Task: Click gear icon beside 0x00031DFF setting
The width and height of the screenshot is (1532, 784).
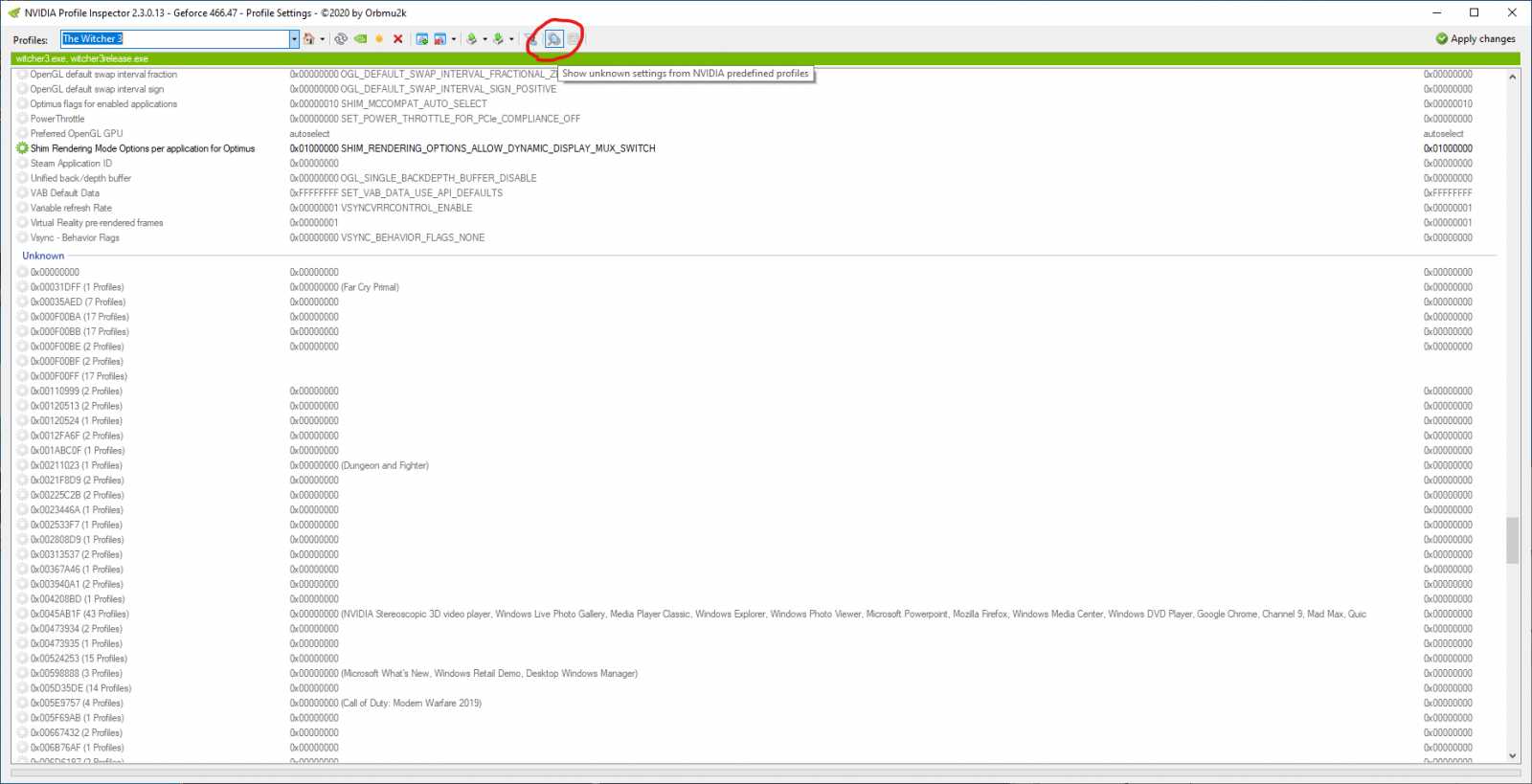Action: coord(22,287)
